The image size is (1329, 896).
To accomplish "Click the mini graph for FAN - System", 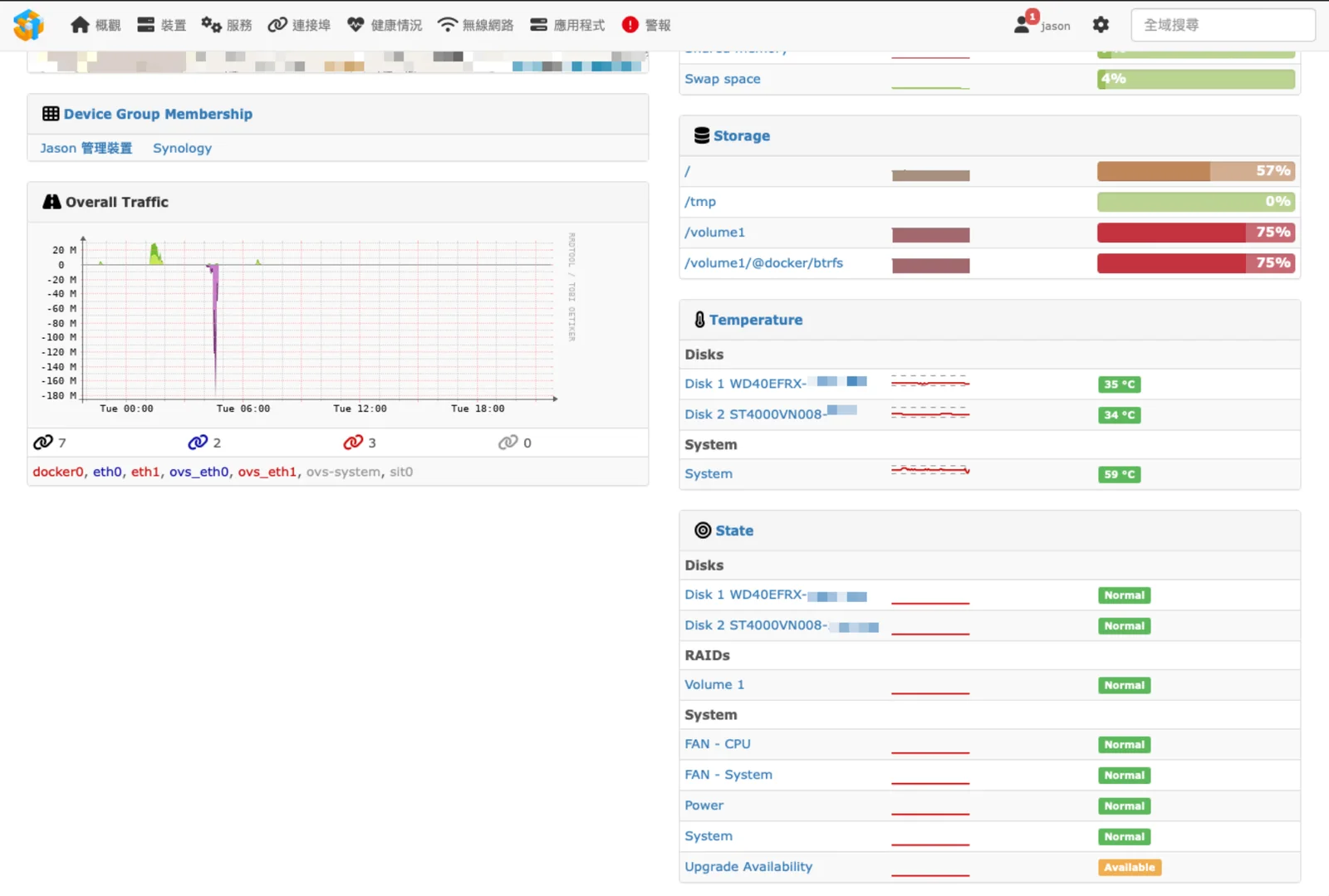I will (x=930, y=778).
